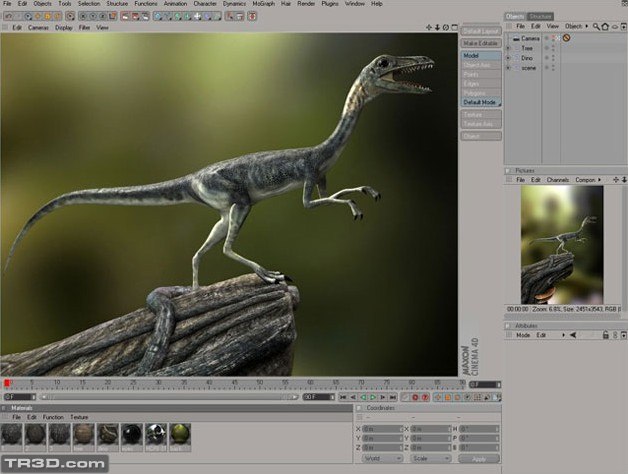
Task: Expand the Dino object in hierarchy
Action: [508, 58]
